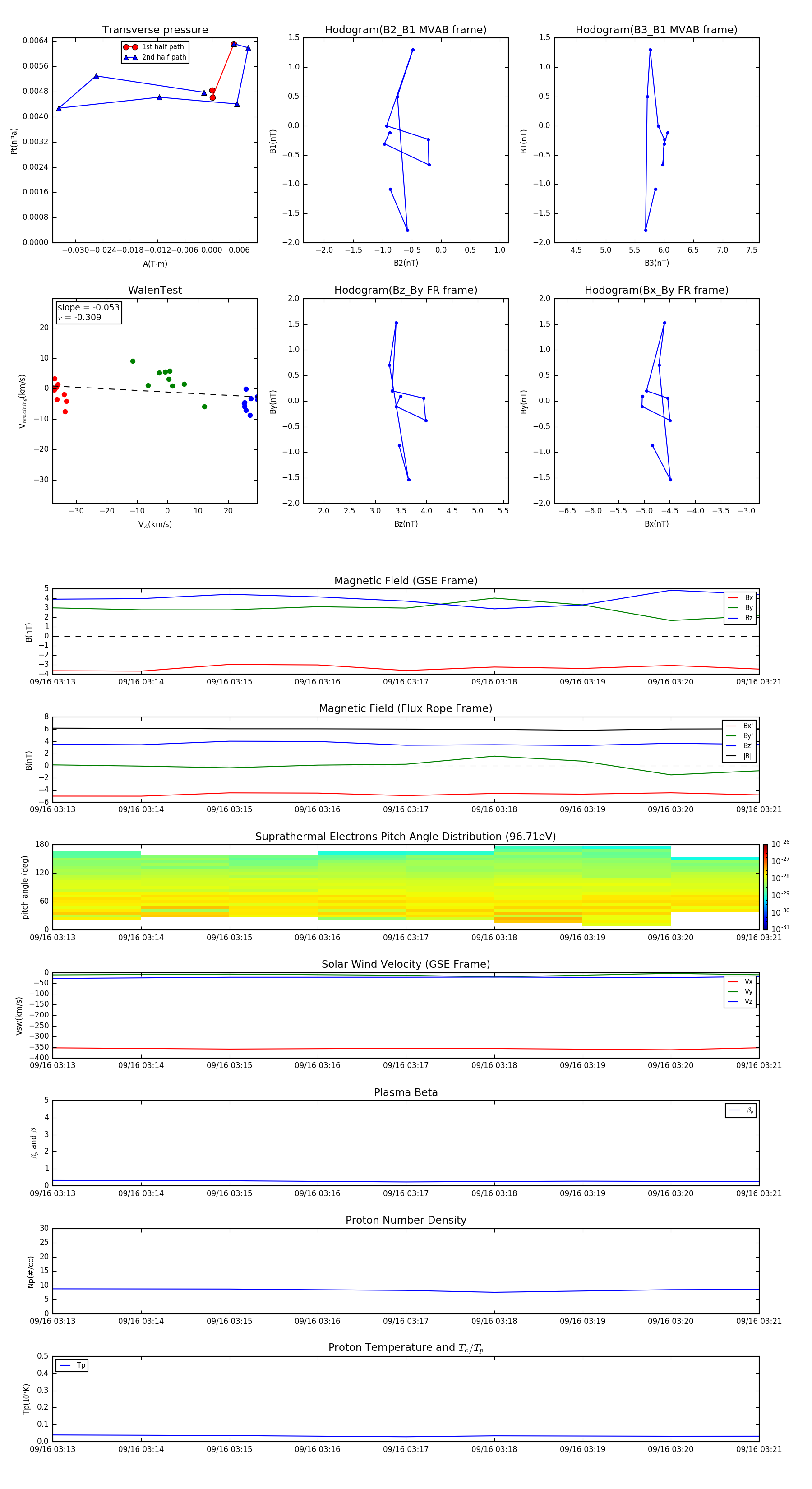Click the Tp legend in proton temperature panel
812x1489 pixels.
point(72,1366)
